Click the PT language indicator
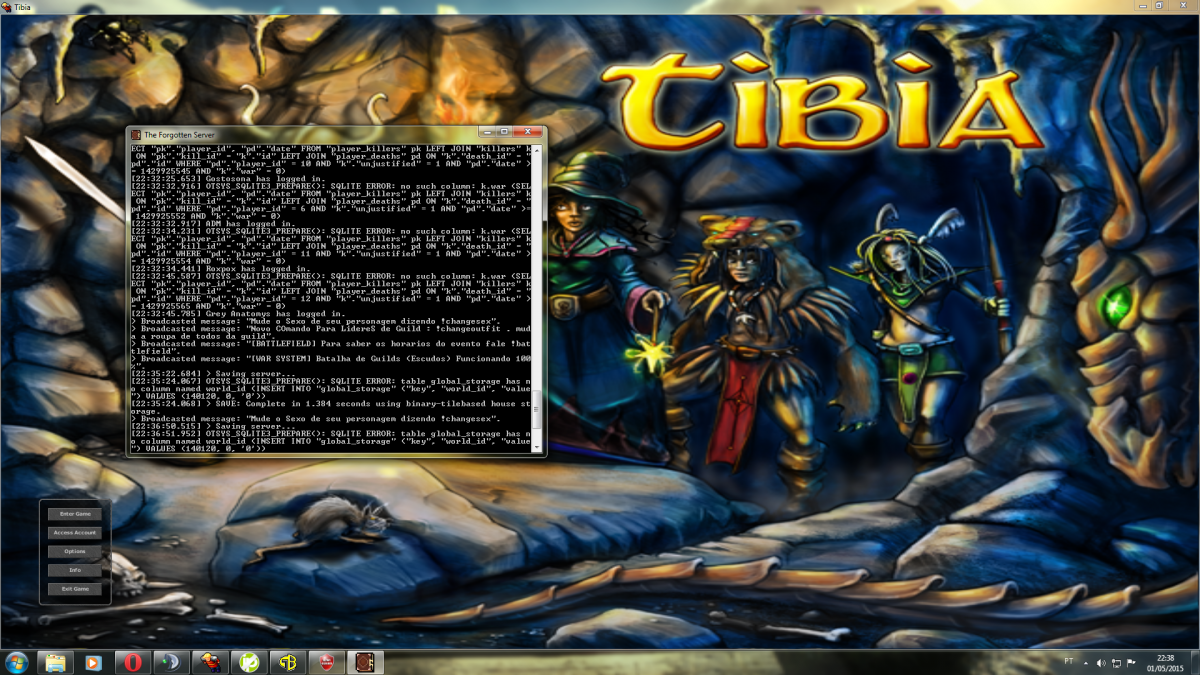The width and height of the screenshot is (1200, 675). [x=1069, y=662]
